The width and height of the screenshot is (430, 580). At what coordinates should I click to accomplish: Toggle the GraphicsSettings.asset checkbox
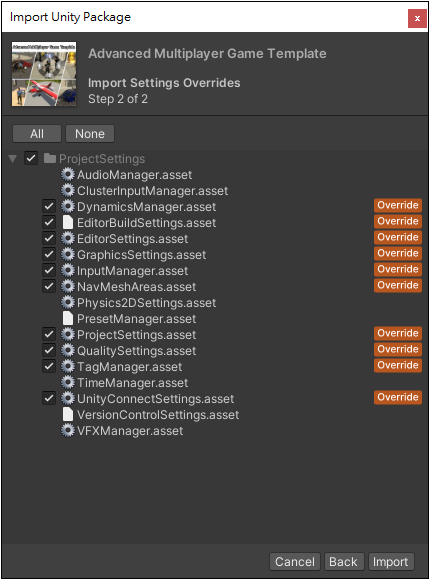pyautogui.click(x=49, y=254)
